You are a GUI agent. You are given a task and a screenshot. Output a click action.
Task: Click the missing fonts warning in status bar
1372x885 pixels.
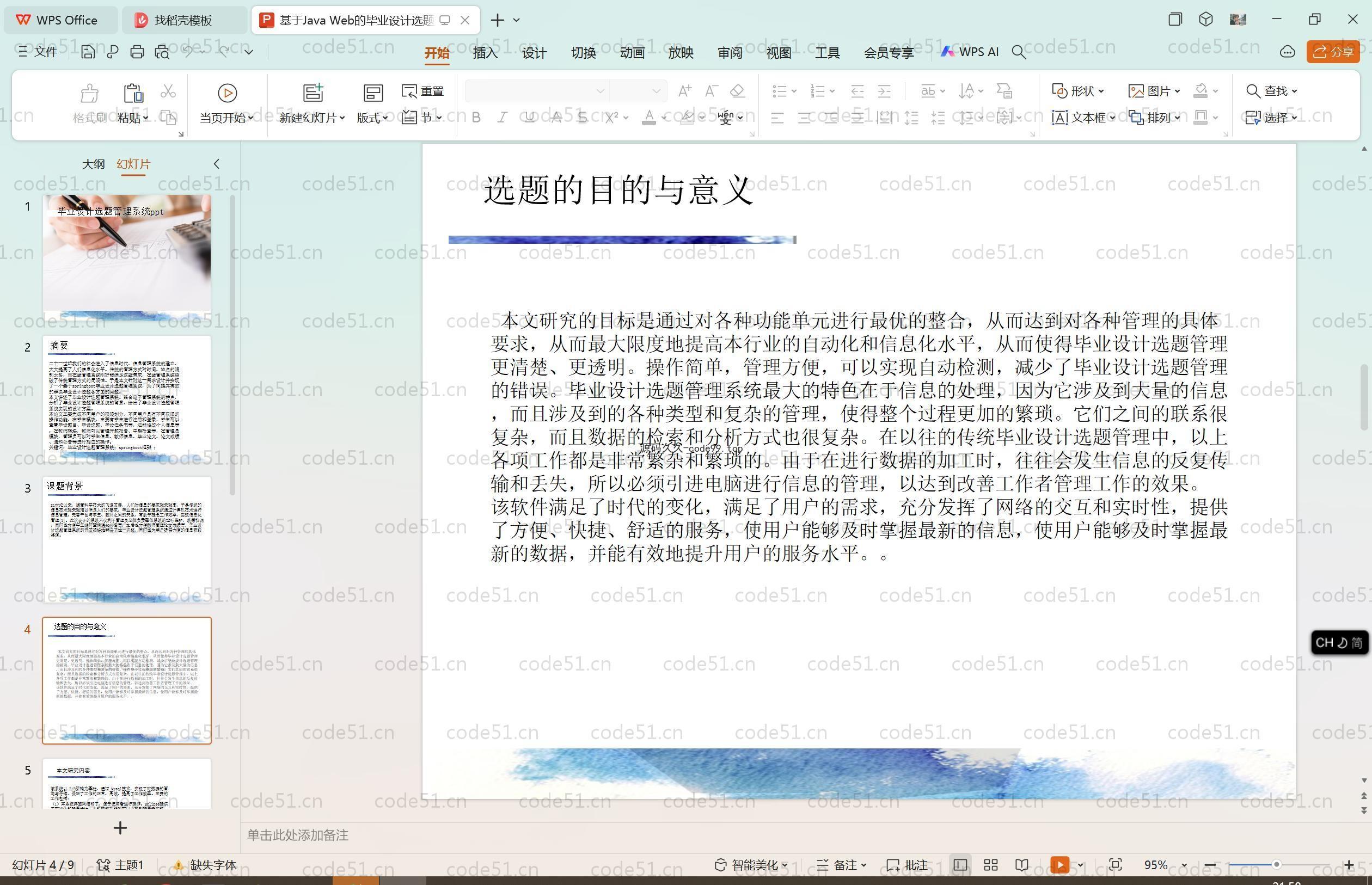click(x=205, y=865)
